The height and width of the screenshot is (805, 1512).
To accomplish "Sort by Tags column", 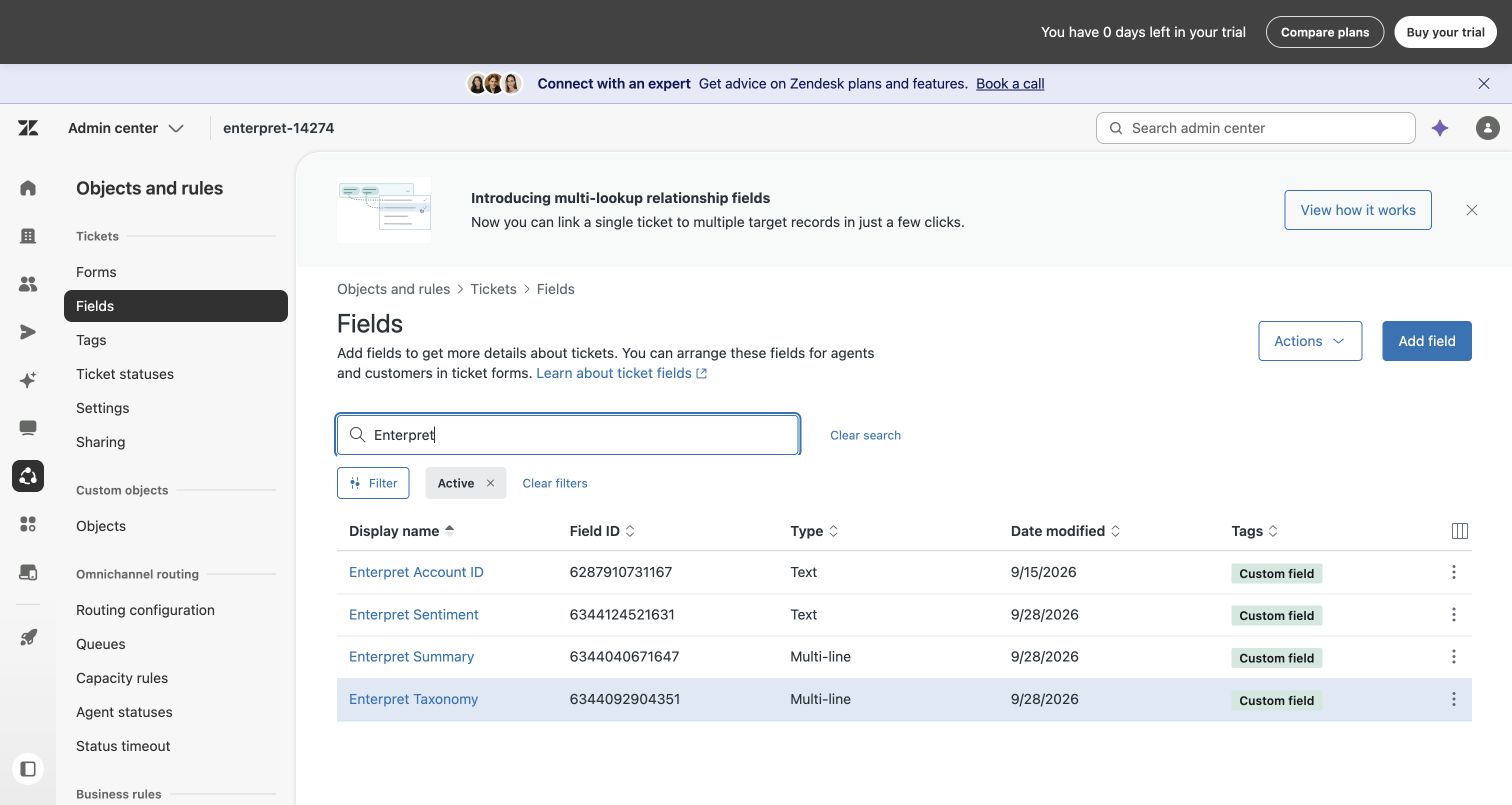I will (1255, 531).
